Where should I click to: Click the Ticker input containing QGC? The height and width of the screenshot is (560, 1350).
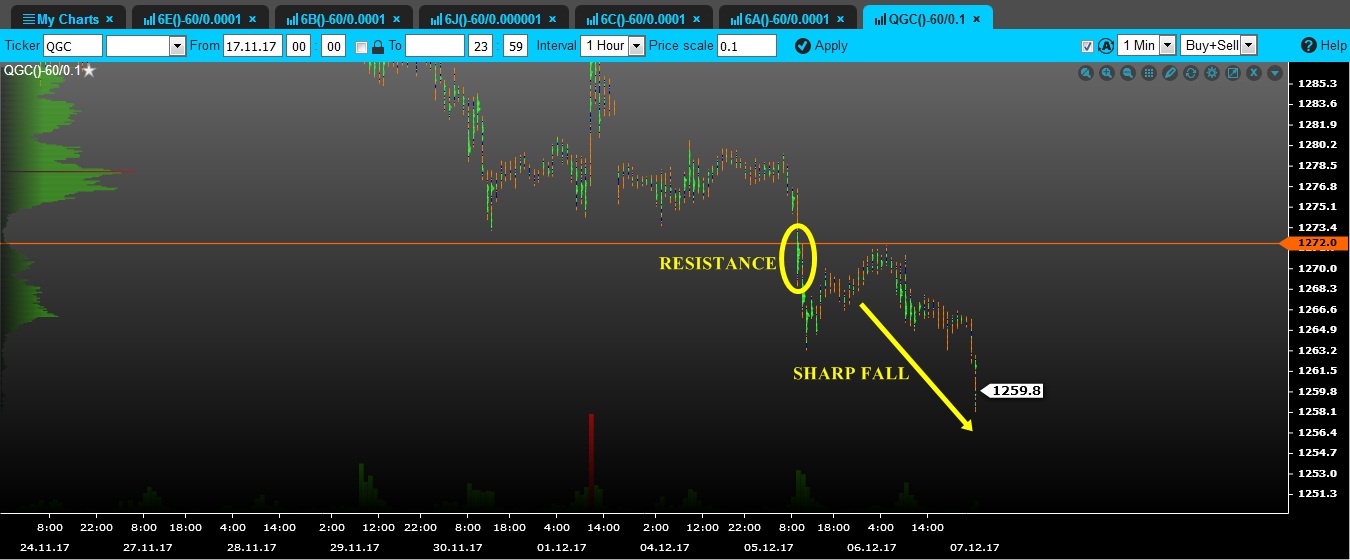point(73,46)
